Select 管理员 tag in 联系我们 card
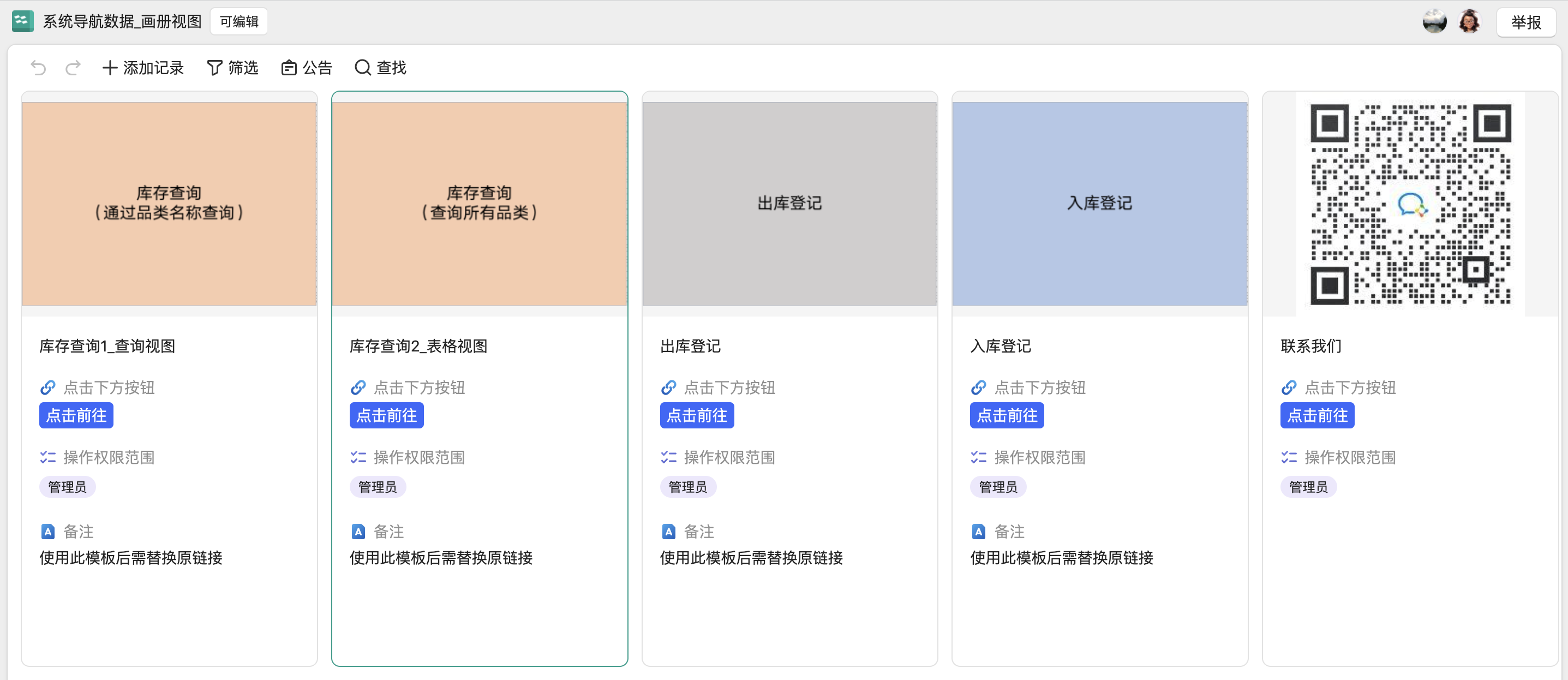The width and height of the screenshot is (1568, 680). (x=1309, y=487)
